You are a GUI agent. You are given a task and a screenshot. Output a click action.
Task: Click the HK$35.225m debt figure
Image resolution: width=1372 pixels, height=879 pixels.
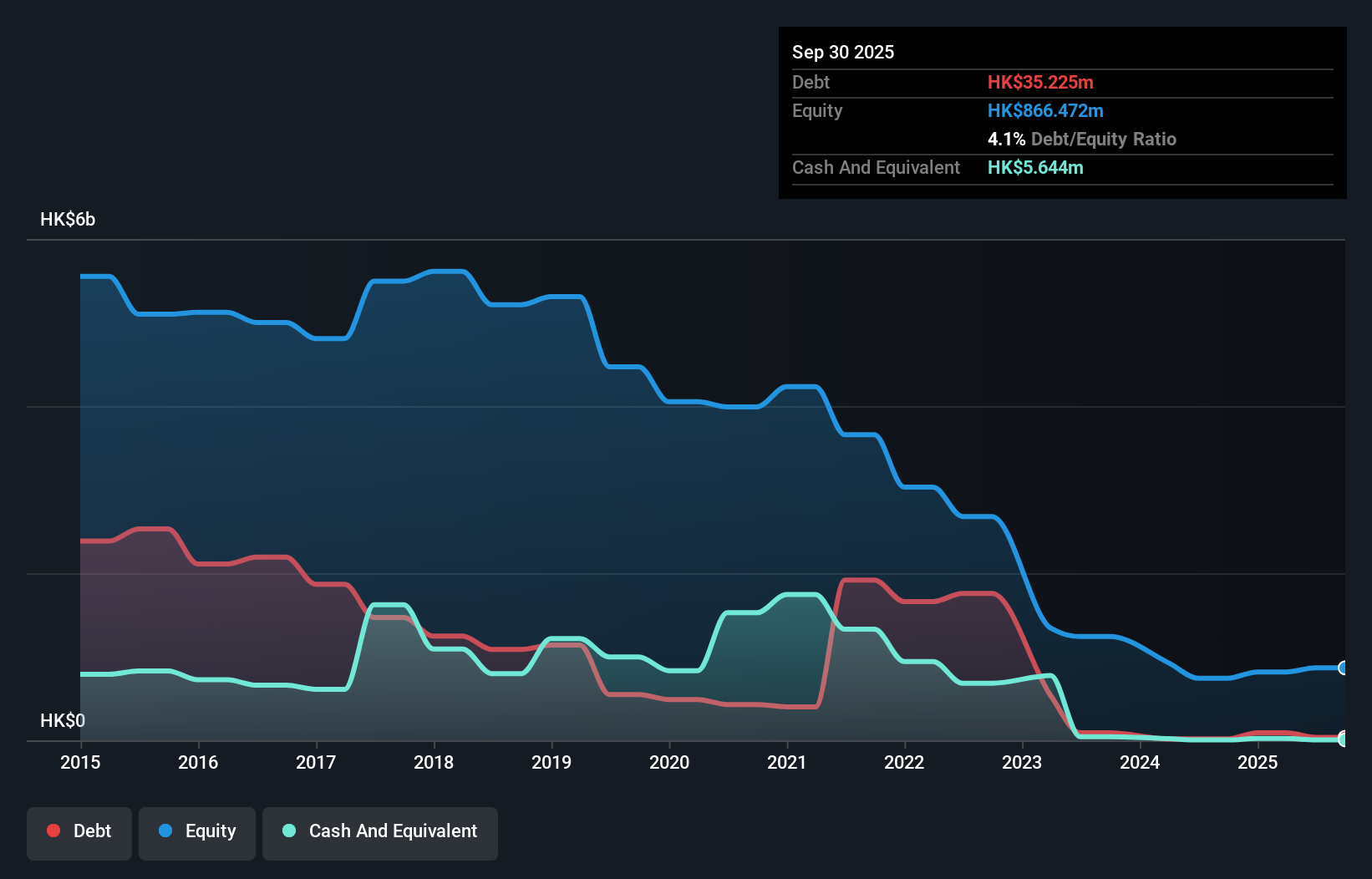coord(1040,82)
